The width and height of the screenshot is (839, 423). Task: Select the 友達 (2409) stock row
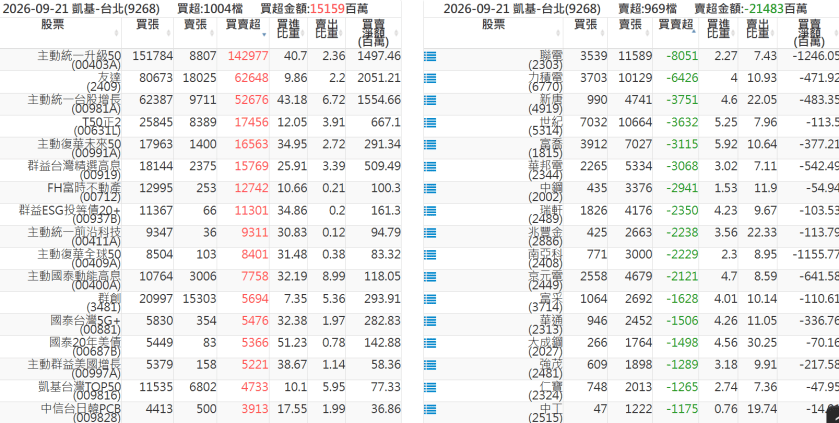click(x=200, y=82)
